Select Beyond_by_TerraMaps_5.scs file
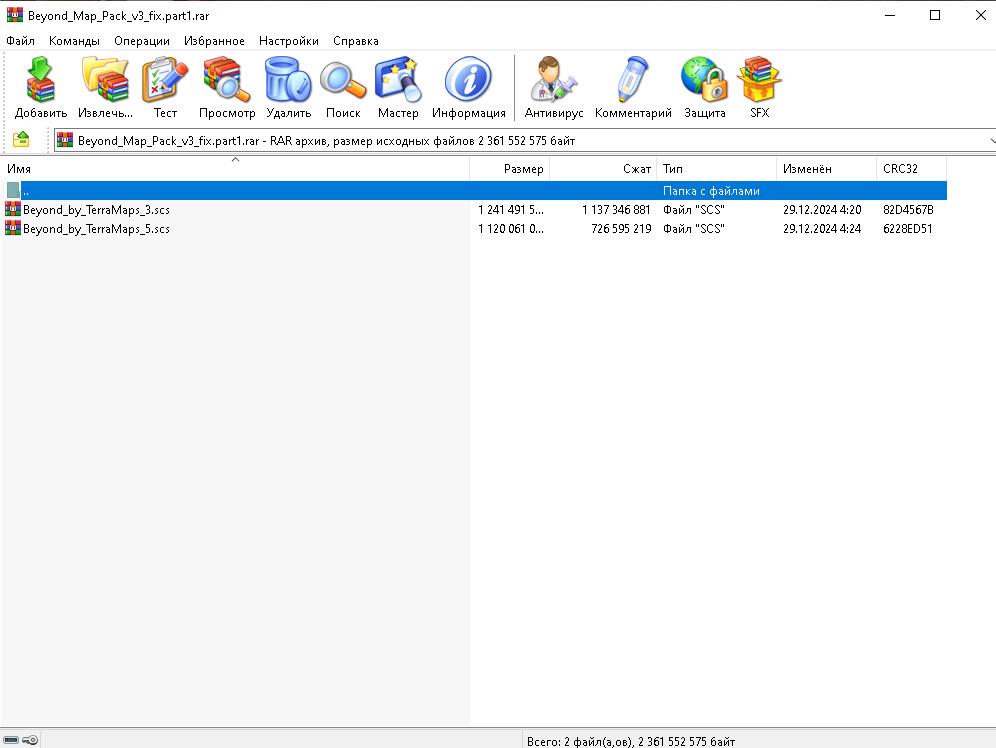 click(96, 229)
